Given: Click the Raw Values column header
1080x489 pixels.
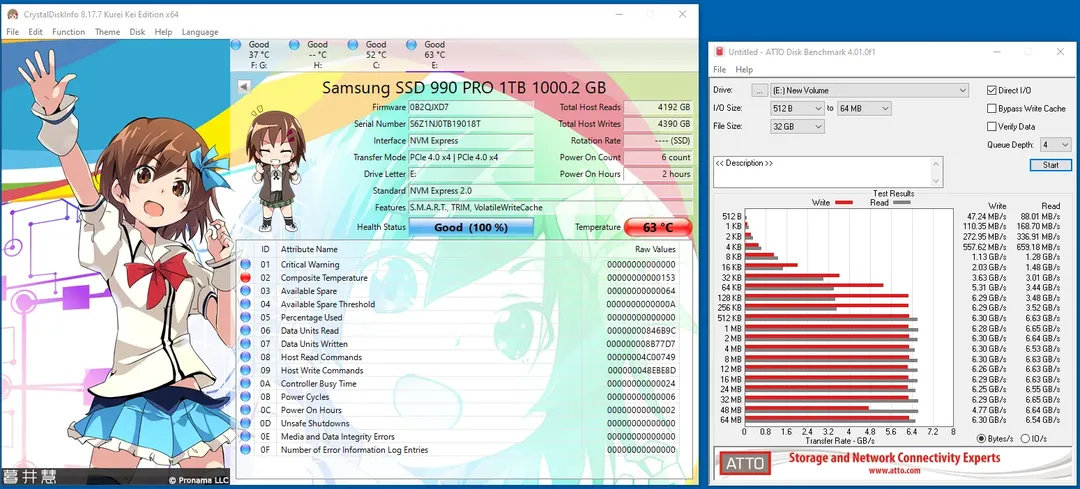Looking at the screenshot, I should (655, 249).
